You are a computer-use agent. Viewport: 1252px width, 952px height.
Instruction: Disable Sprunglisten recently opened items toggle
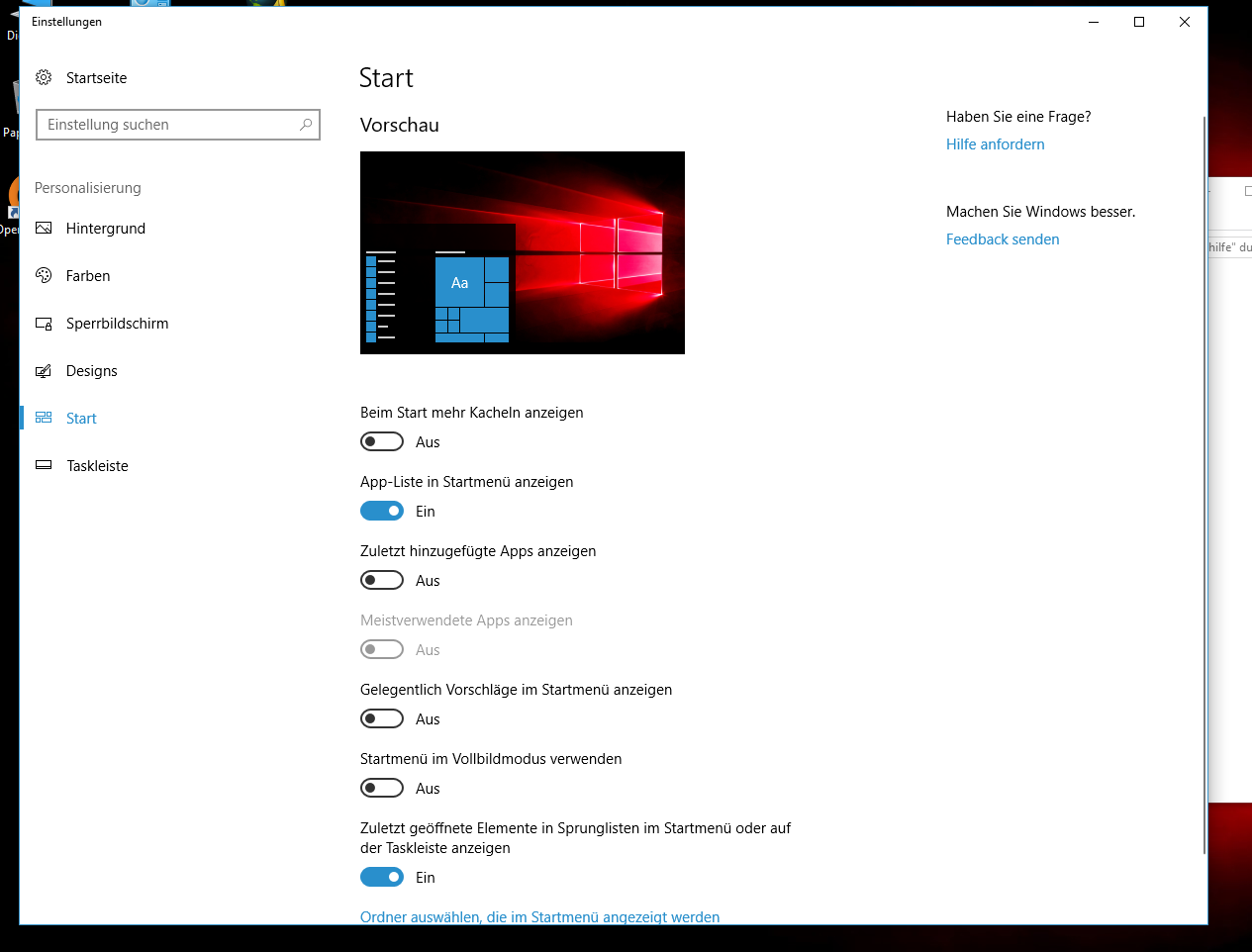tap(382, 877)
